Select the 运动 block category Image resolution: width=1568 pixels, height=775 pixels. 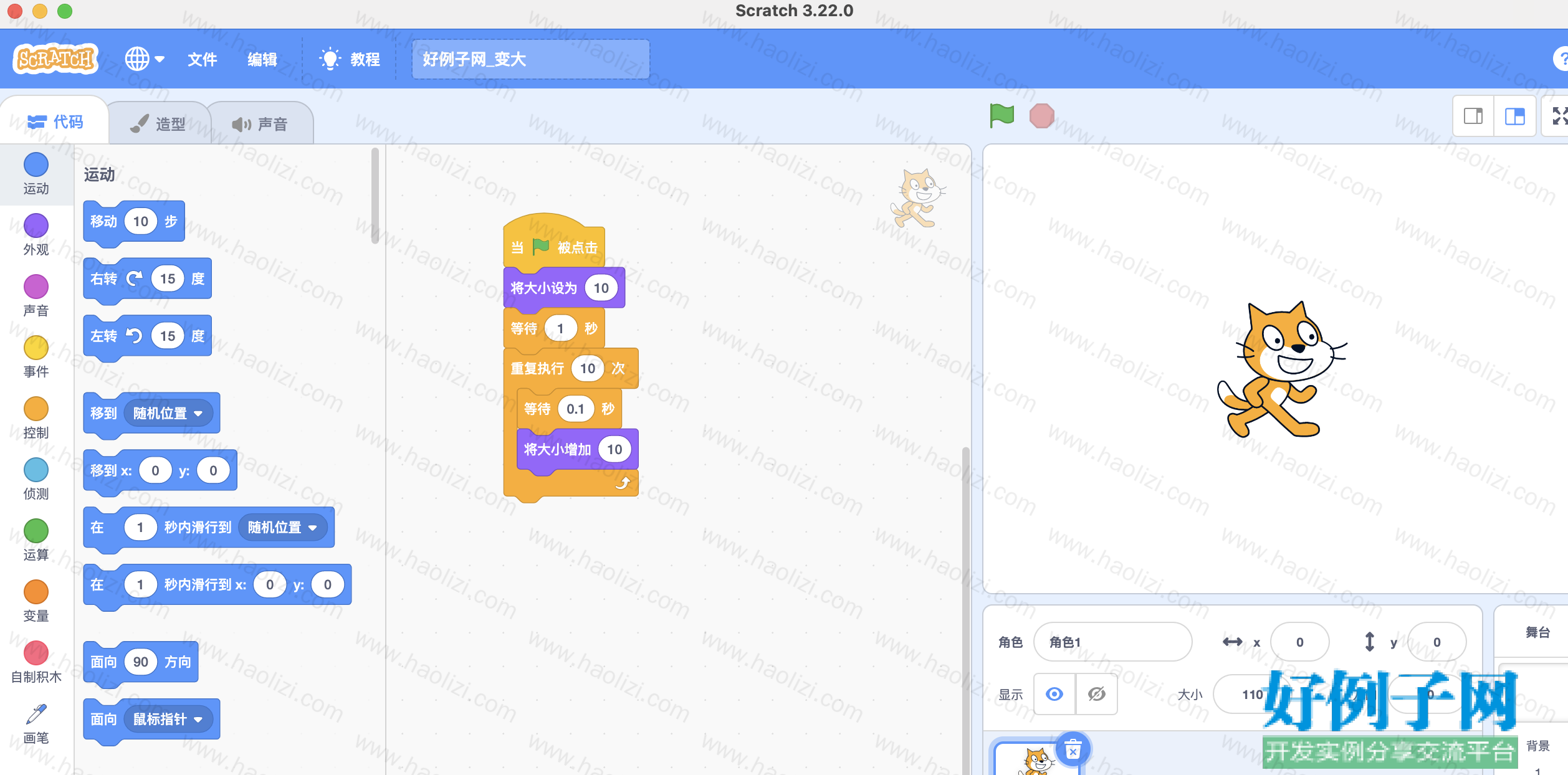(x=36, y=174)
